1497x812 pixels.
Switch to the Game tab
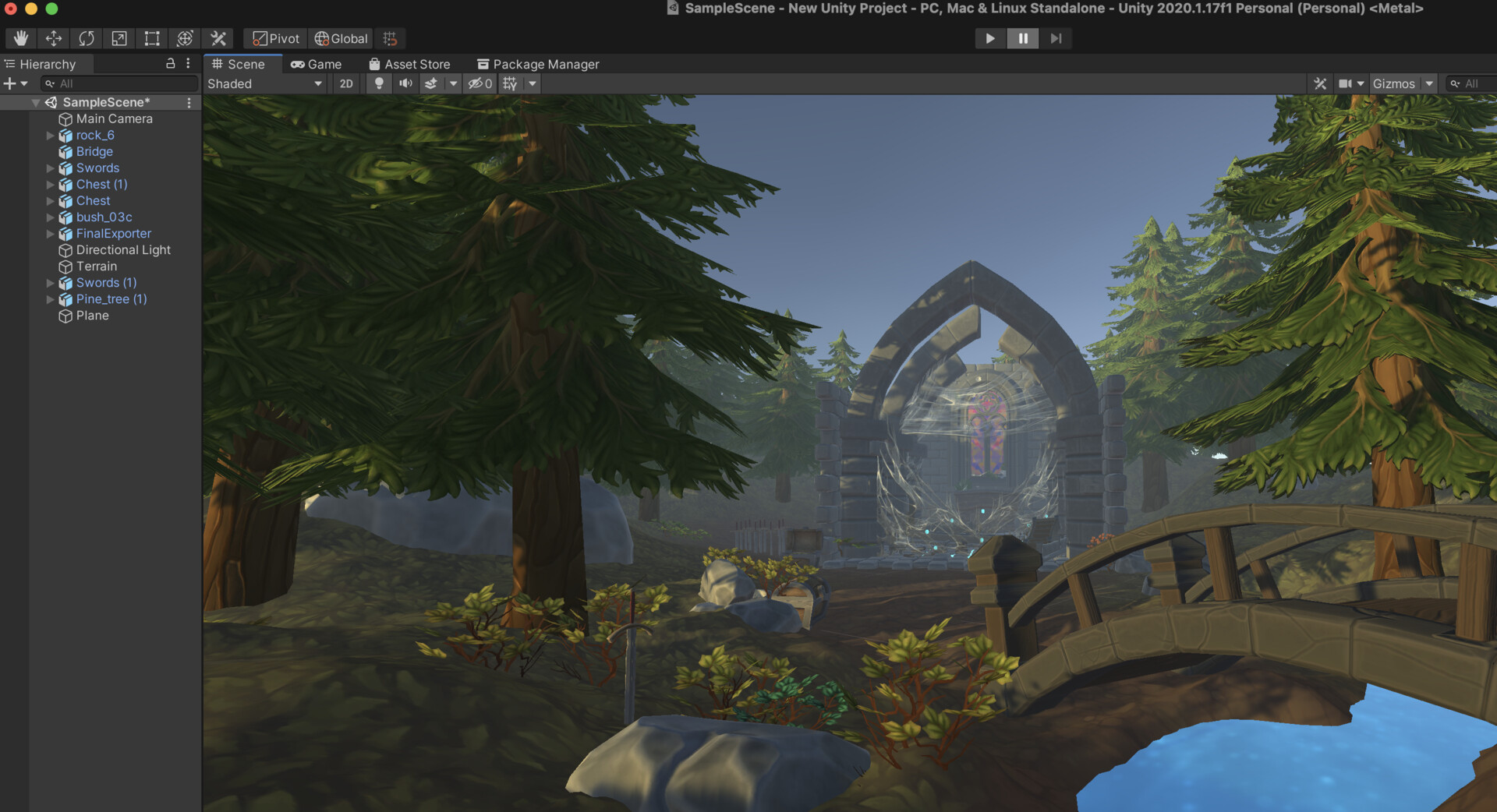316,64
